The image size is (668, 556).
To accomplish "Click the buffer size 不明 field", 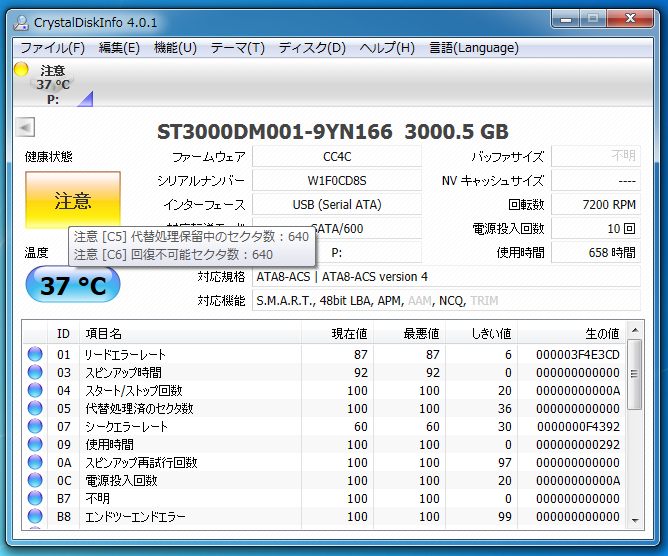I will [x=596, y=157].
